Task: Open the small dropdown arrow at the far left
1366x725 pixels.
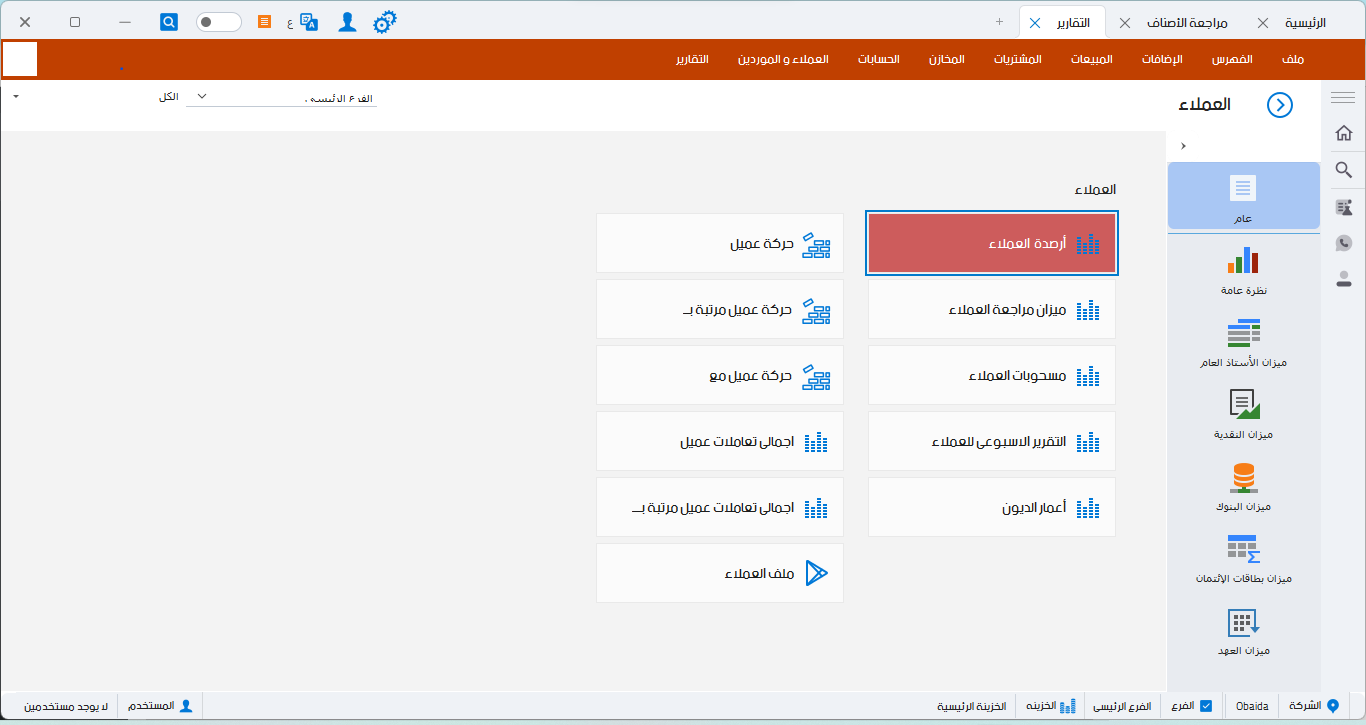Action: click(14, 96)
